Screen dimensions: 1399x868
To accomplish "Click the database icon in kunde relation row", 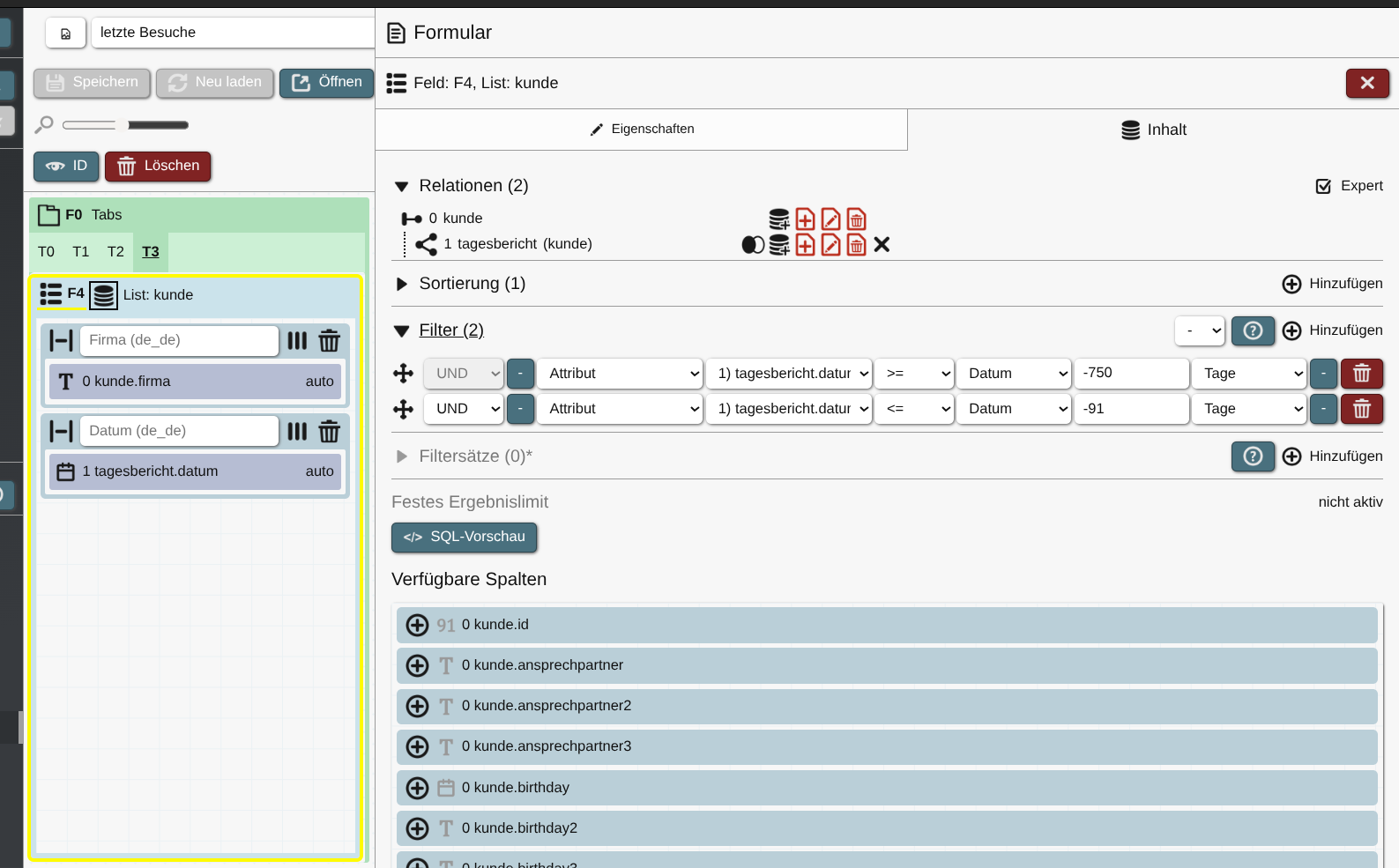I will [x=779, y=219].
